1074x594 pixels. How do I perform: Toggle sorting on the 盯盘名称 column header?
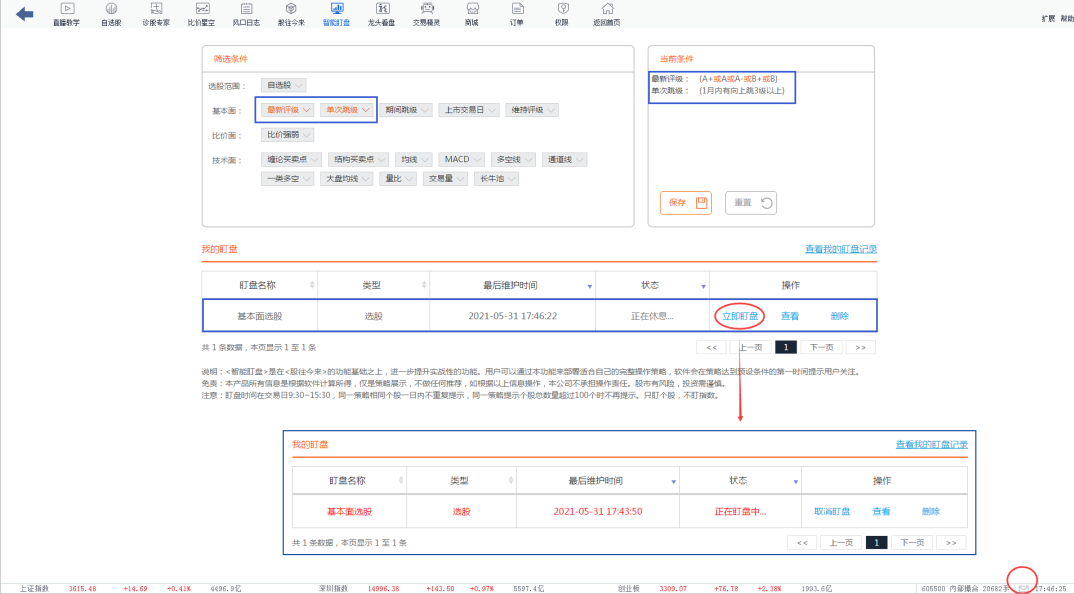(258, 283)
